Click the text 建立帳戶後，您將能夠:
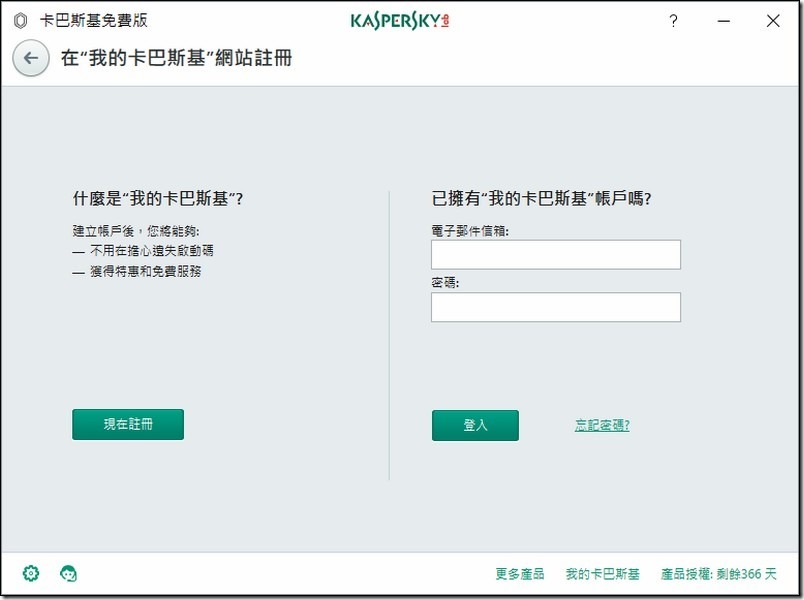Image resolution: width=804 pixels, height=600 pixels. [136, 231]
